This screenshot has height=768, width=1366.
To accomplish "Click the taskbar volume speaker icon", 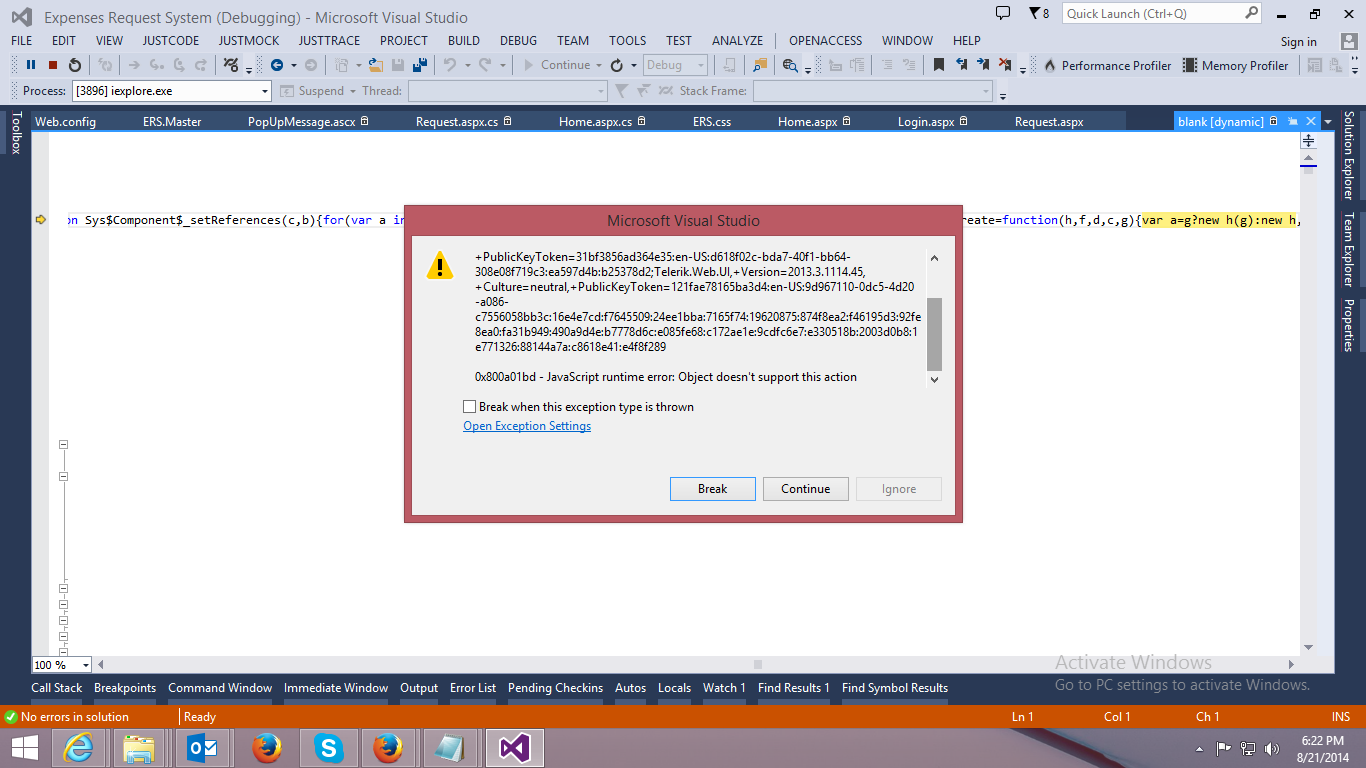I will pos(1272,748).
